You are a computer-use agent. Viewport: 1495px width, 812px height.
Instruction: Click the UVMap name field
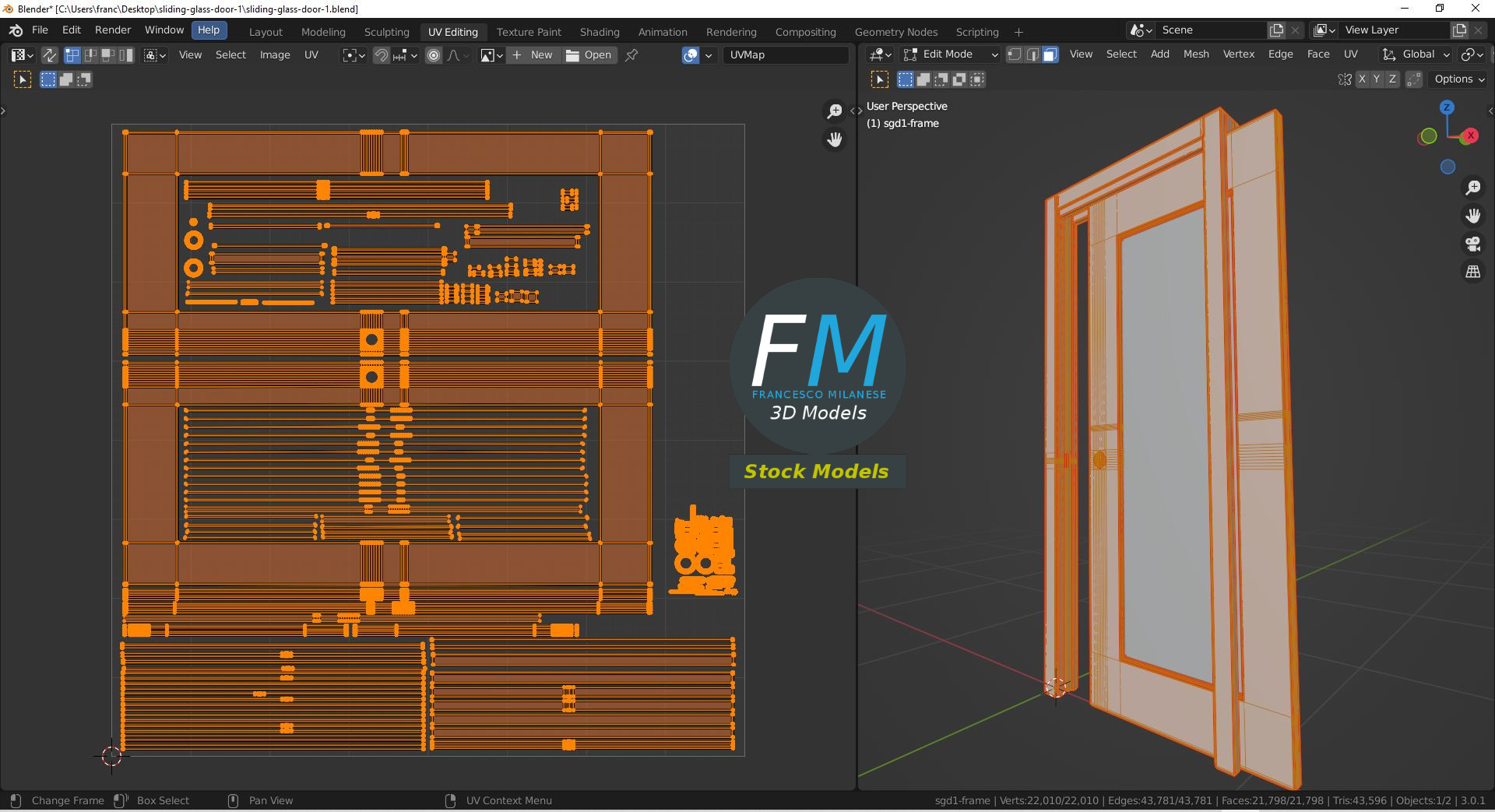click(785, 55)
